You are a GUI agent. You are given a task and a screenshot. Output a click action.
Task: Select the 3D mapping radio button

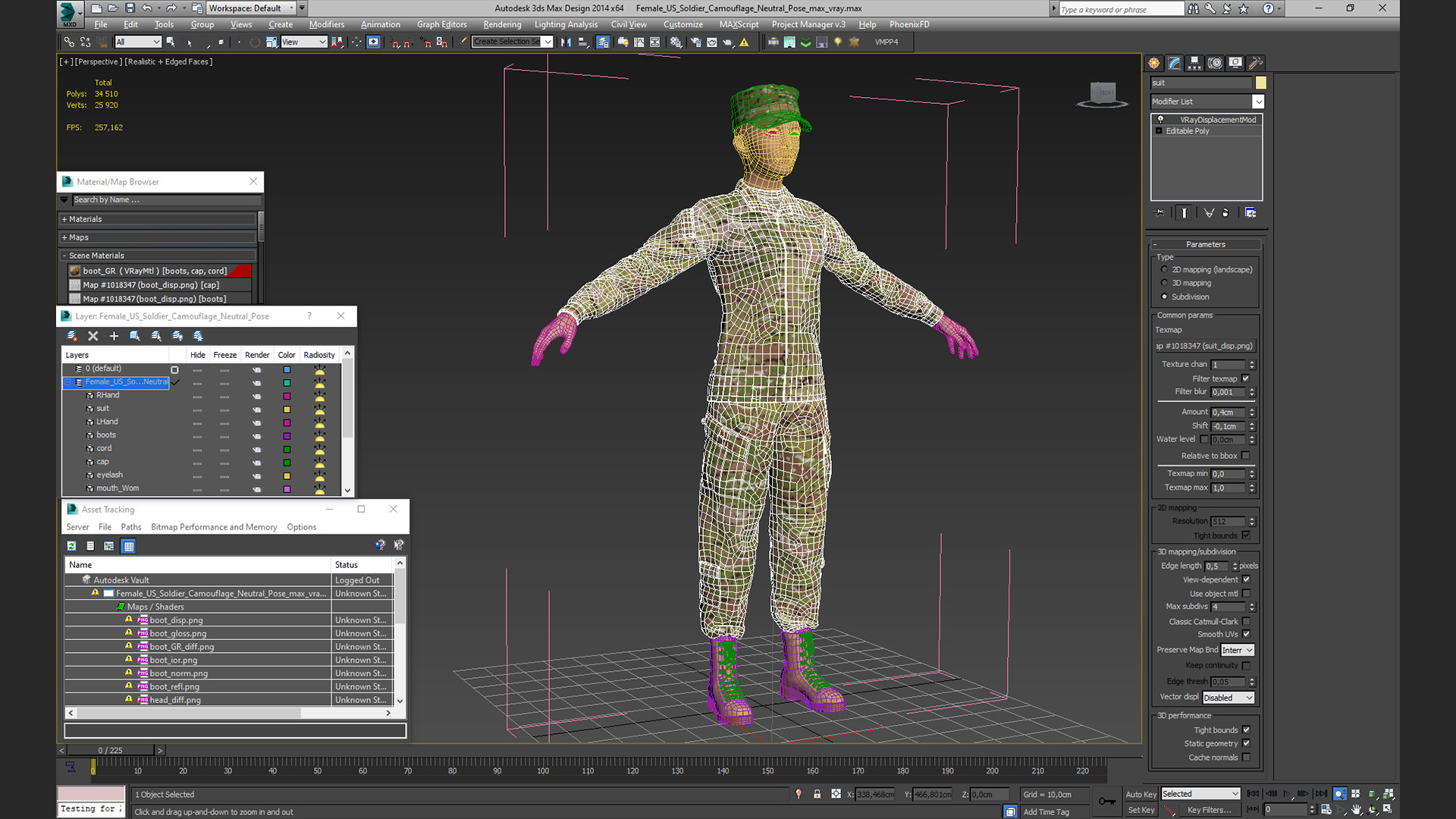tap(1165, 283)
